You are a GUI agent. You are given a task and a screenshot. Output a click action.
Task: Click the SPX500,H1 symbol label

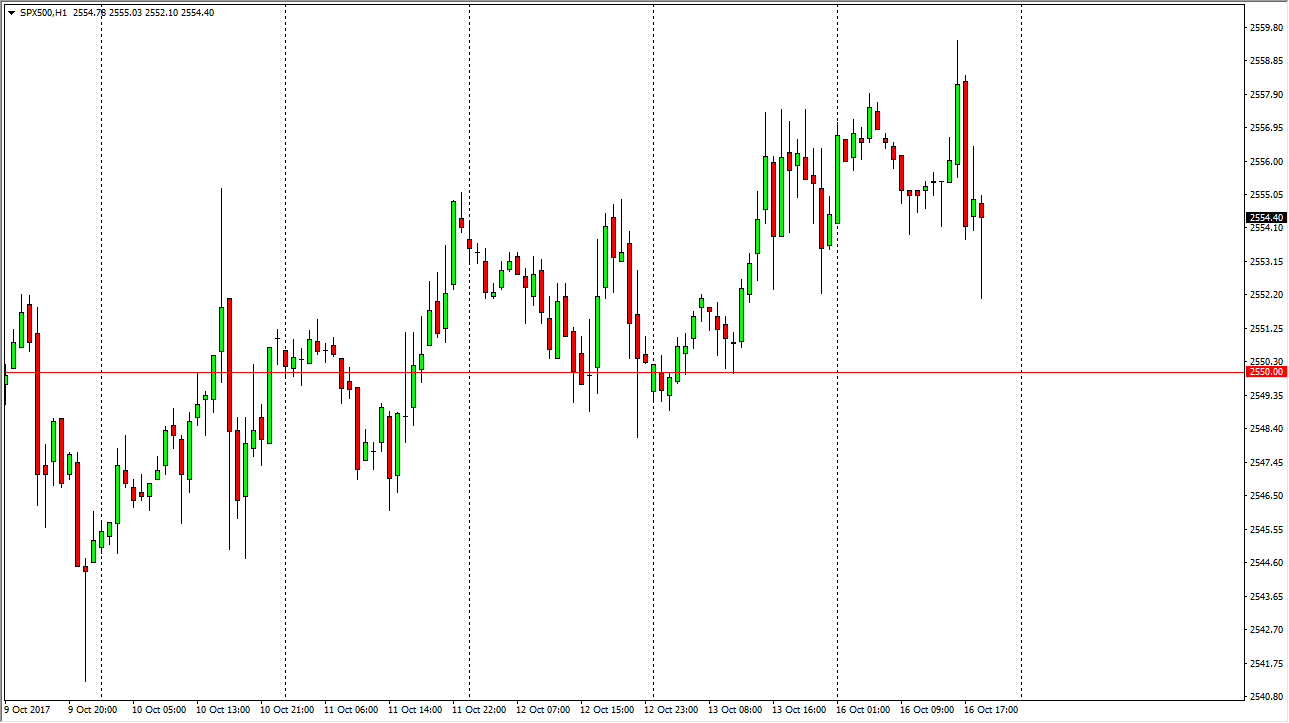(x=43, y=13)
